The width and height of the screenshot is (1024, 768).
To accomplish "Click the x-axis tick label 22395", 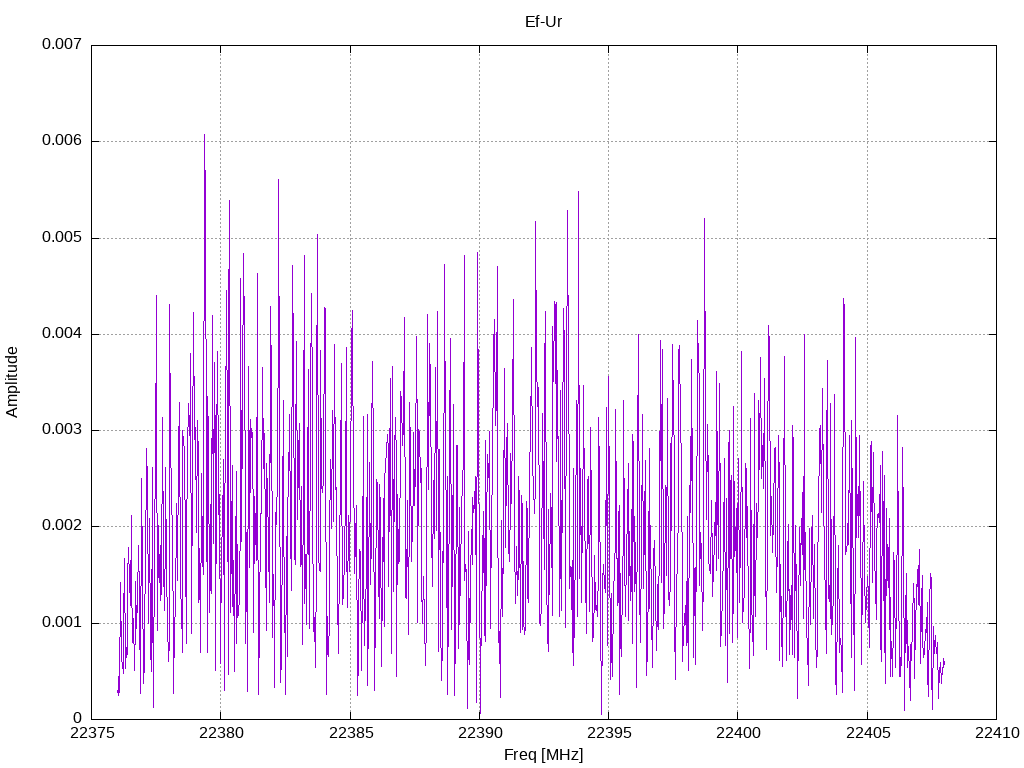I will [609, 733].
